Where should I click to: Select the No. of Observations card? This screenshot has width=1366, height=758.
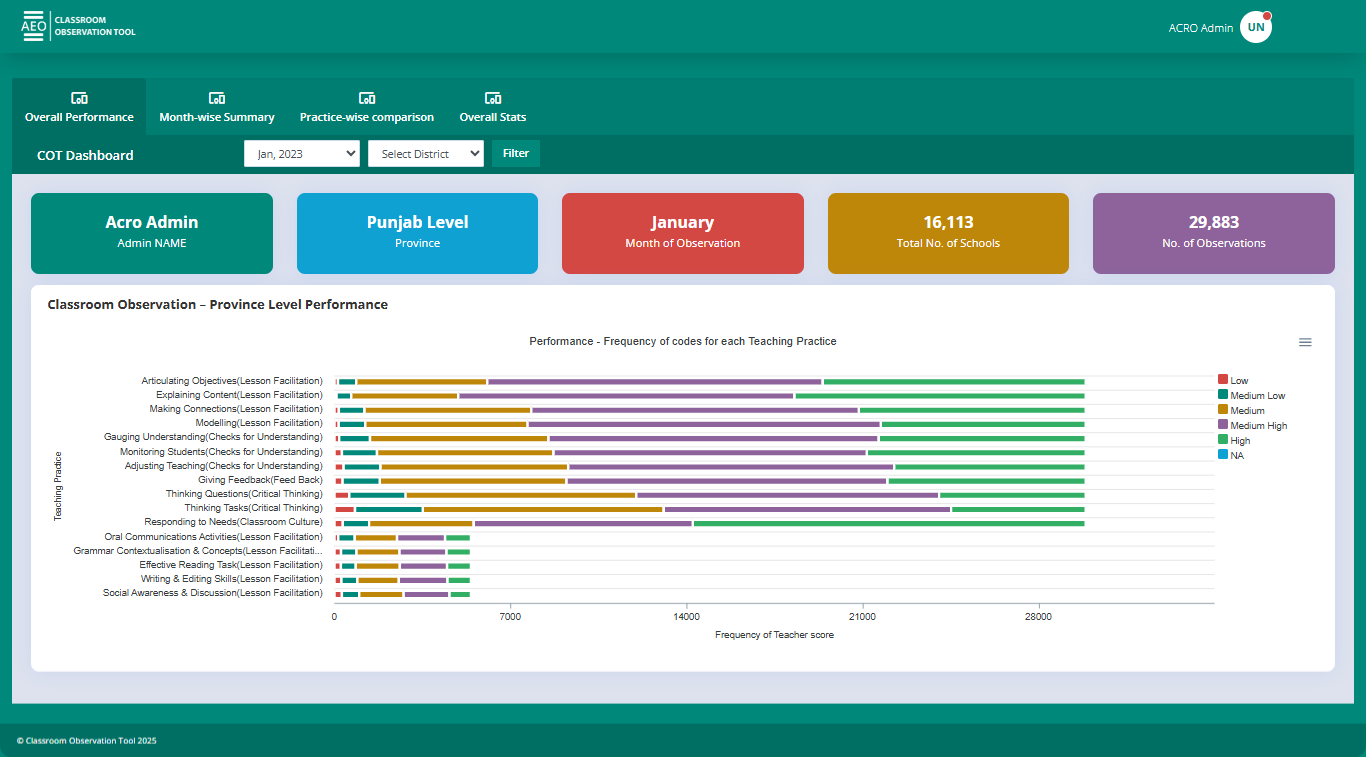pos(1213,233)
